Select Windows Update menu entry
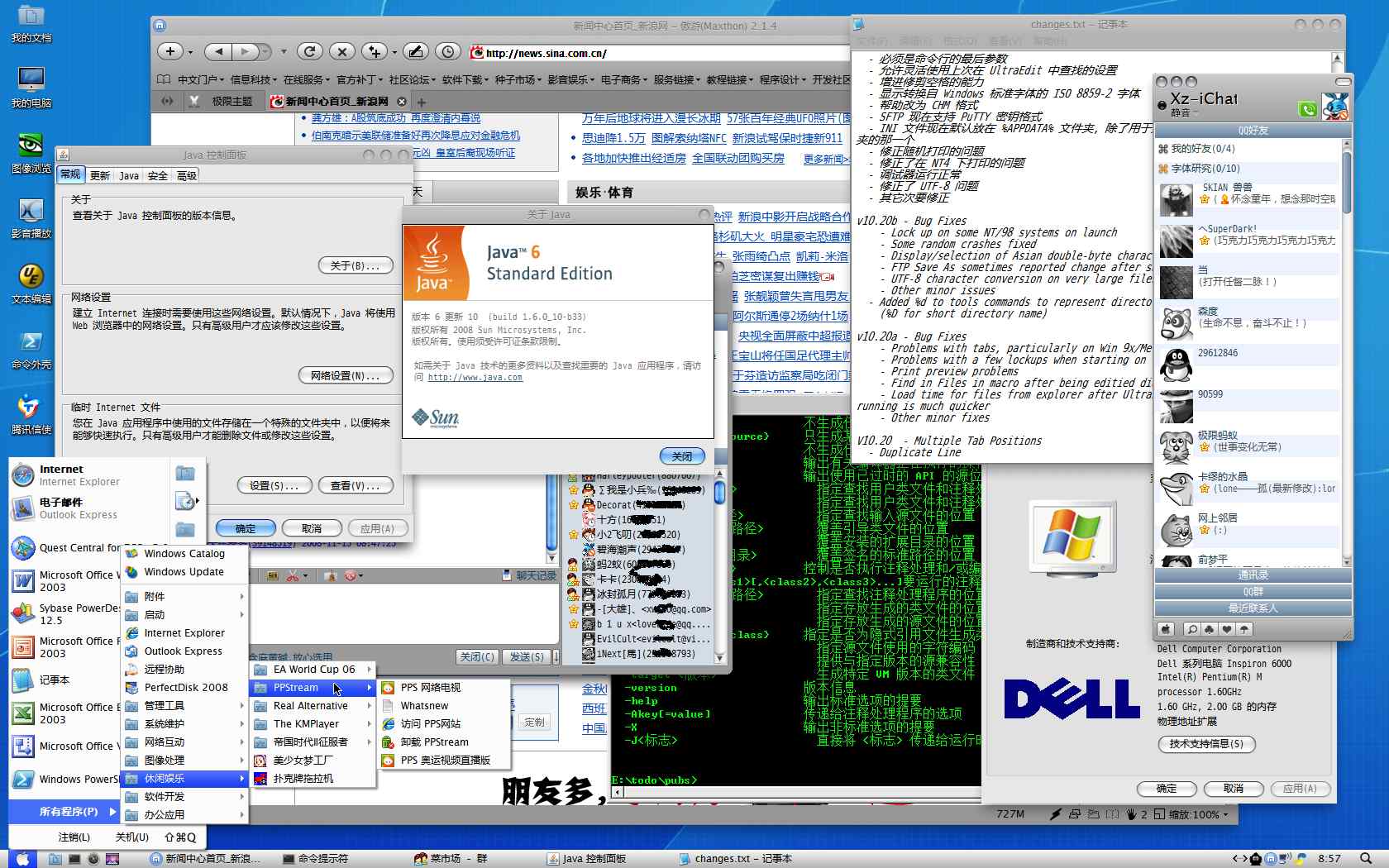 point(184,572)
